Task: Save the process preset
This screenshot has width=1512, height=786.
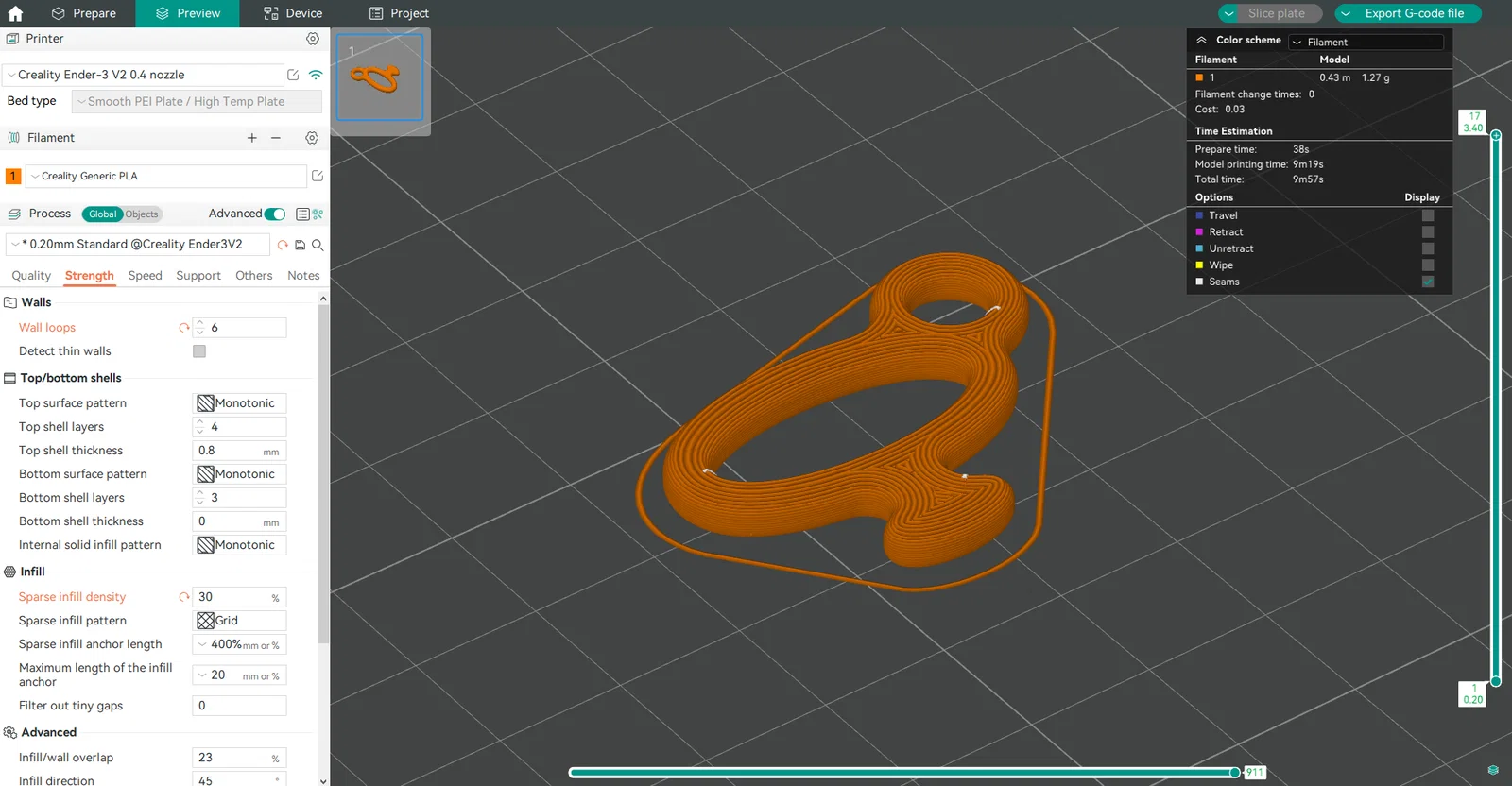Action: coord(301,245)
